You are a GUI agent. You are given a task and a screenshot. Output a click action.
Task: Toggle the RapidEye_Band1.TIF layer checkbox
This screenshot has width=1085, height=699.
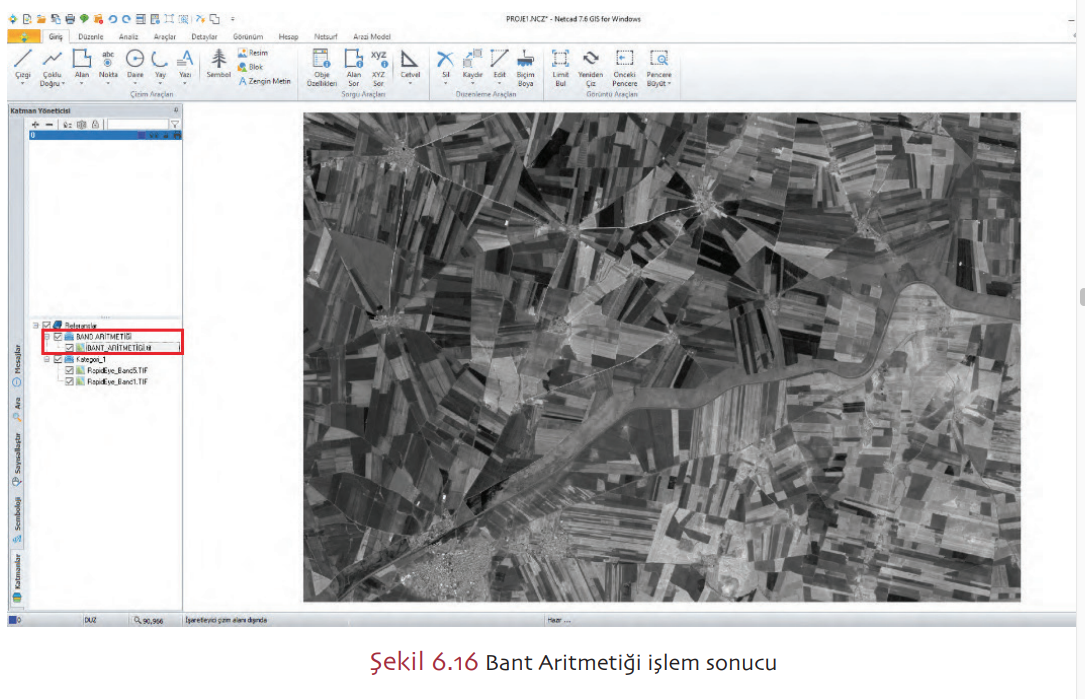(x=69, y=381)
